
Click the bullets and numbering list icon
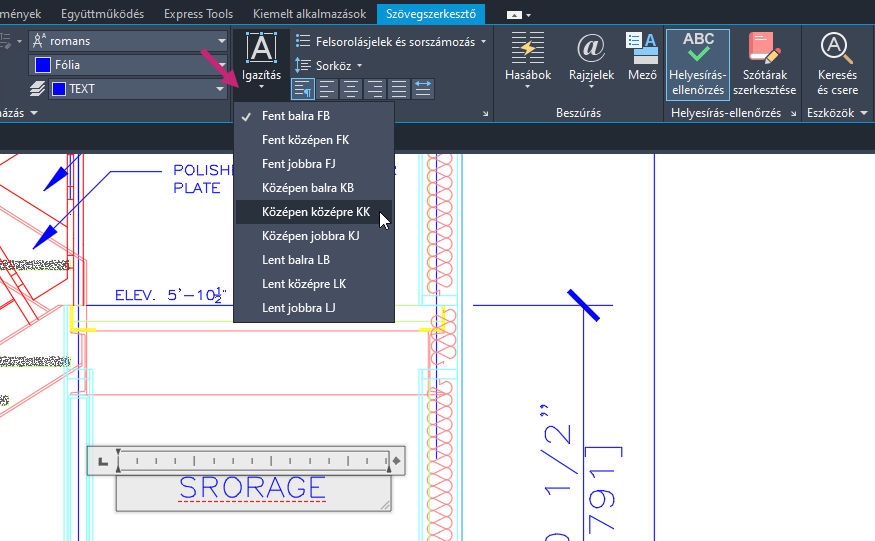(303, 41)
